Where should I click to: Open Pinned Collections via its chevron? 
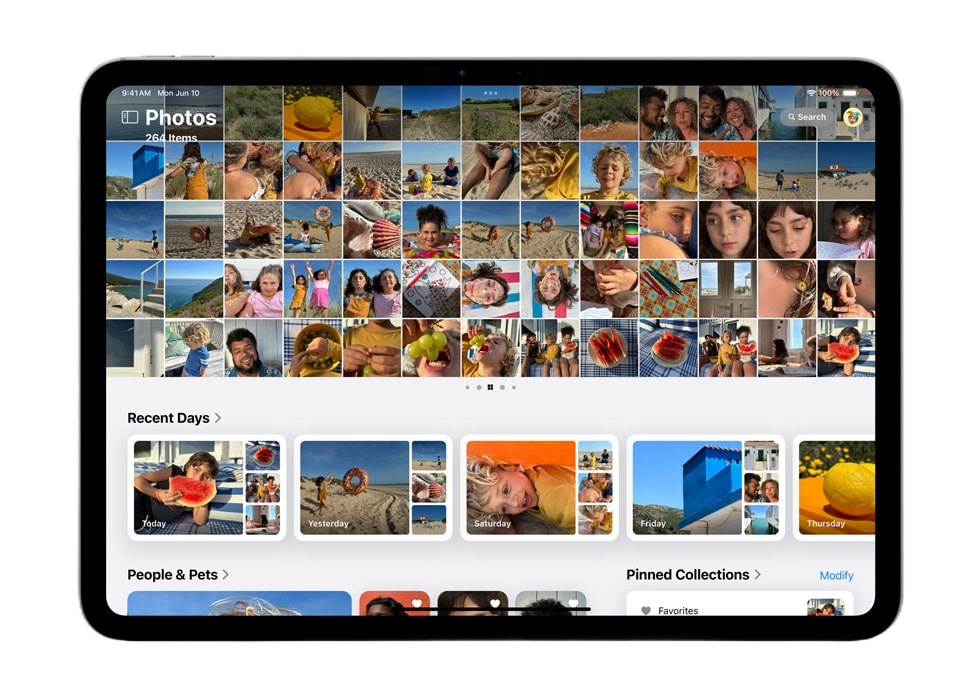coord(756,575)
